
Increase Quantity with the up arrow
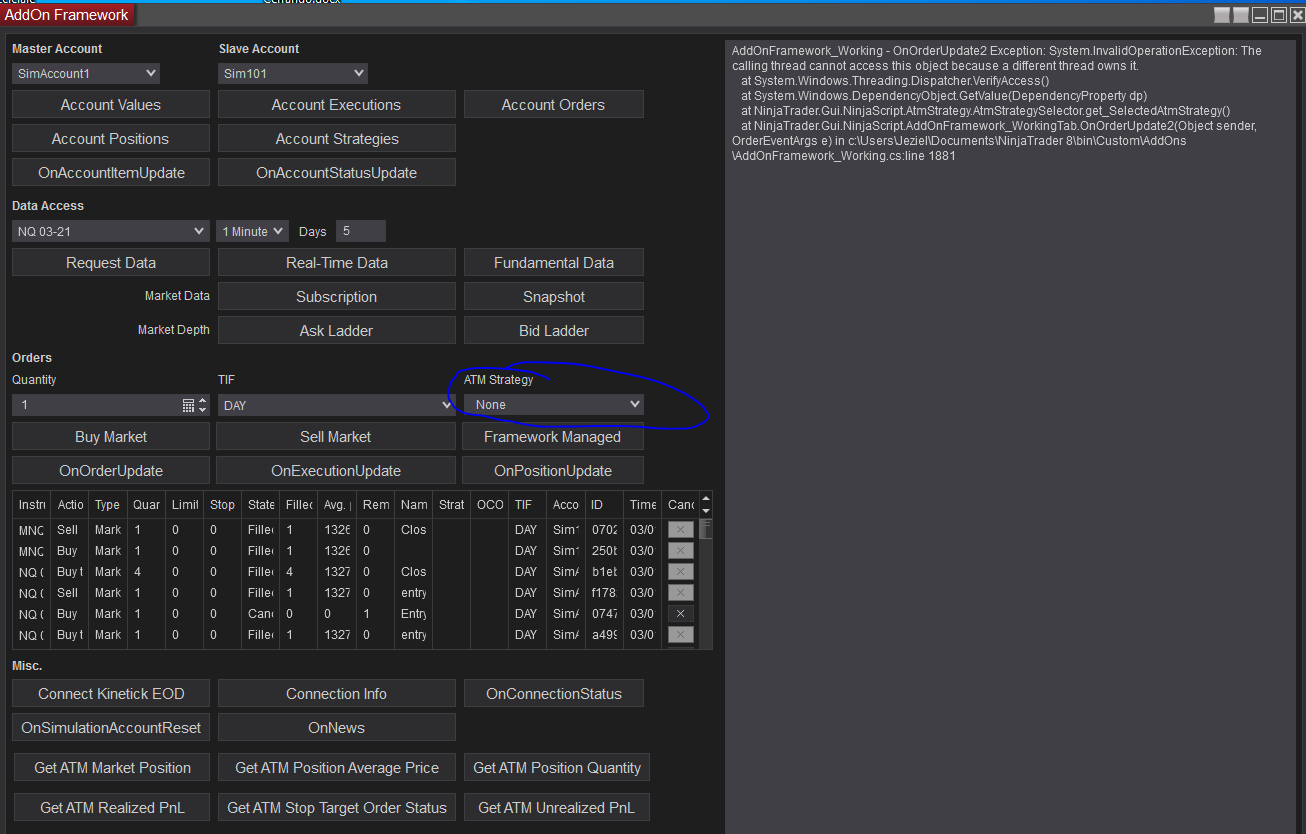point(203,401)
